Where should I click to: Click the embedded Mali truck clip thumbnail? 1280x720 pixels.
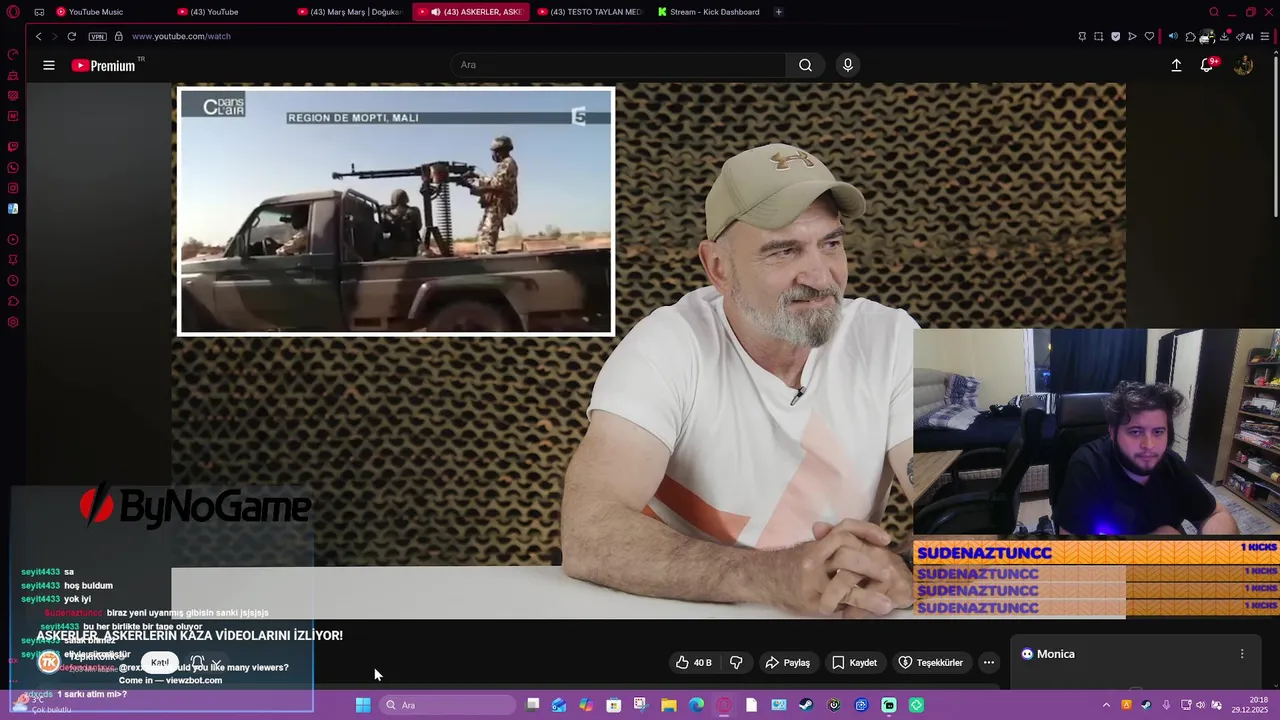point(396,211)
